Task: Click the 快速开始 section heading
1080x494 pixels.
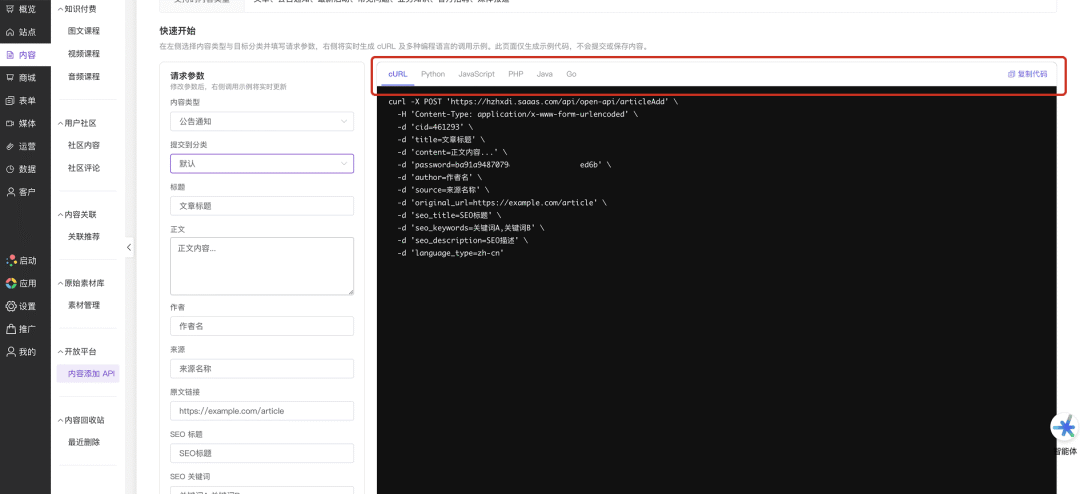Action: pos(177,31)
